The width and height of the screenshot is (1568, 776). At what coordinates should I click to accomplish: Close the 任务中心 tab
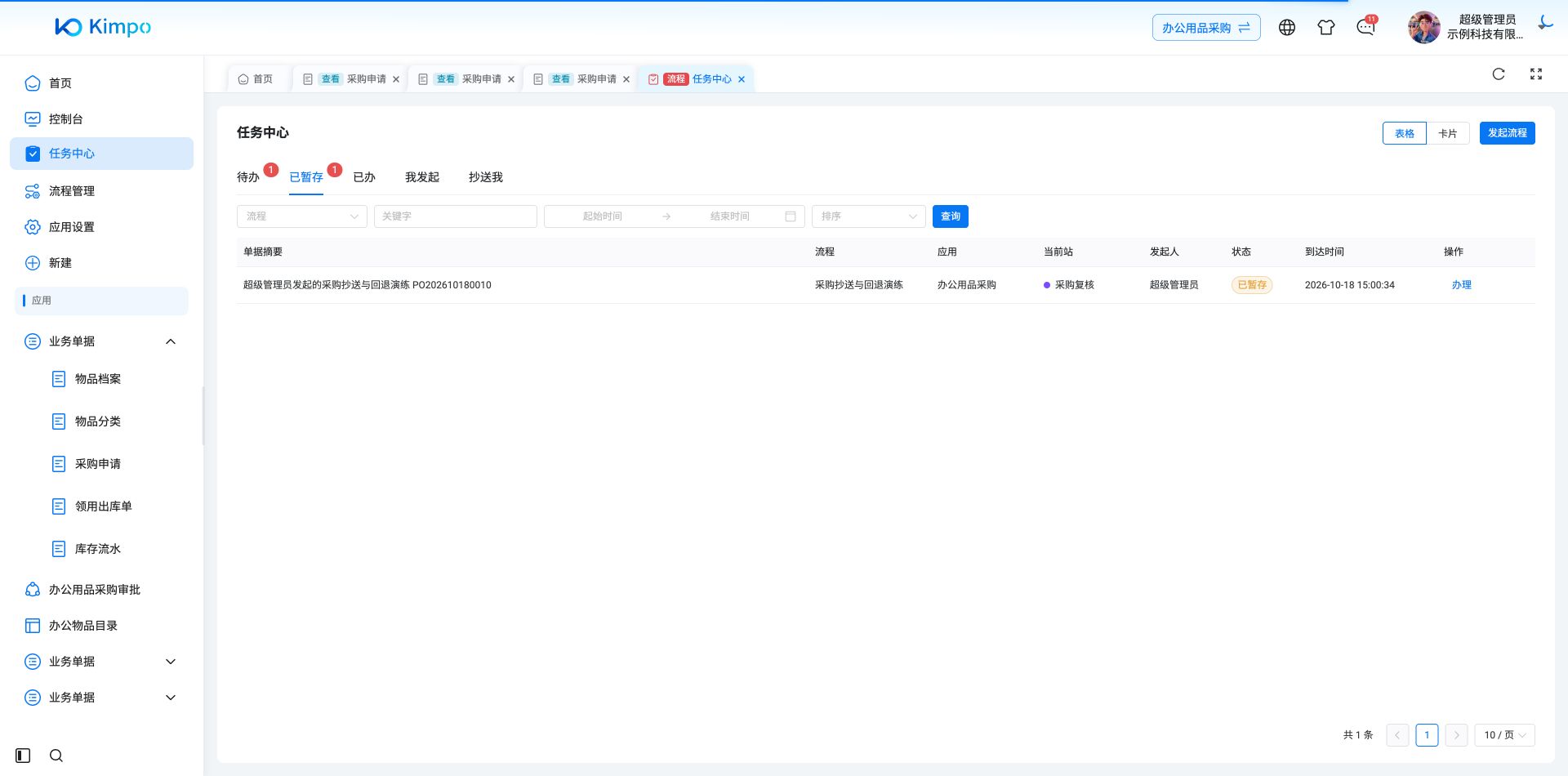click(x=742, y=79)
